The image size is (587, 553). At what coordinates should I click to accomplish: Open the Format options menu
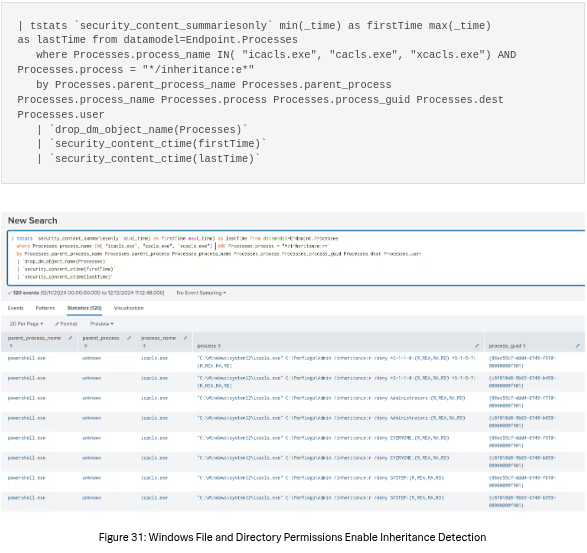(x=66, y=323)
